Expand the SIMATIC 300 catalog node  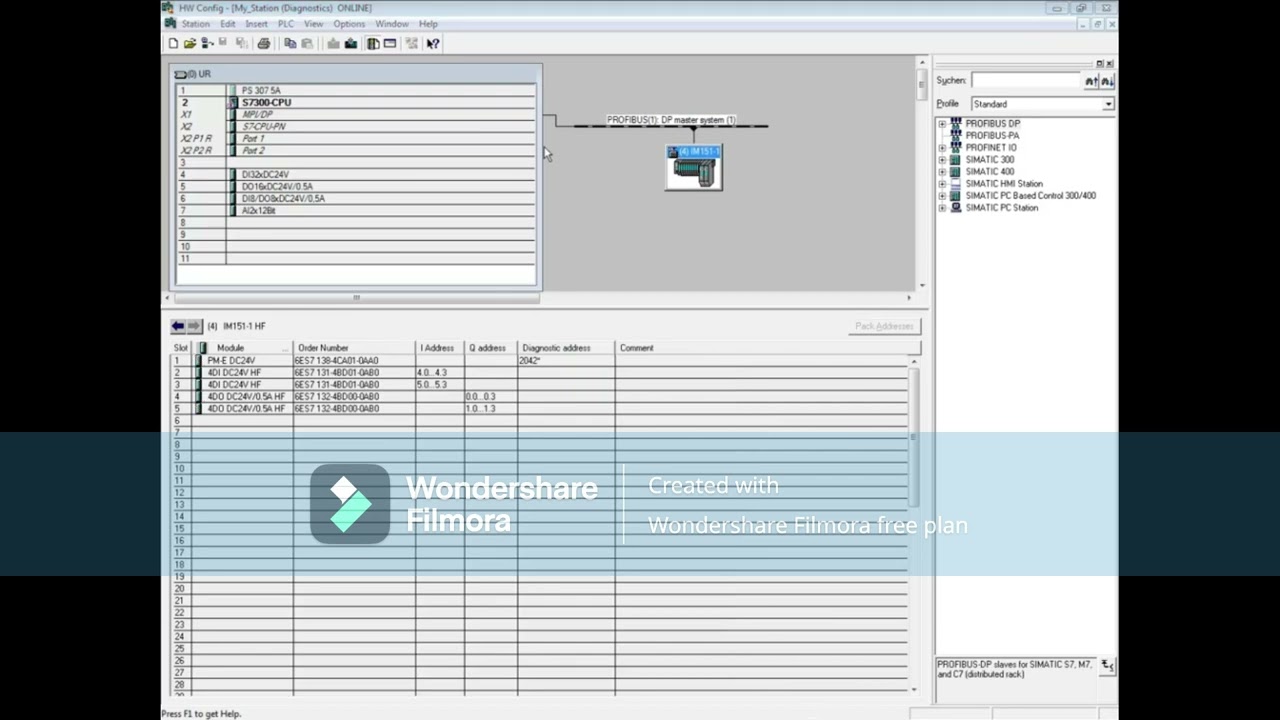(x=942, y=160)
